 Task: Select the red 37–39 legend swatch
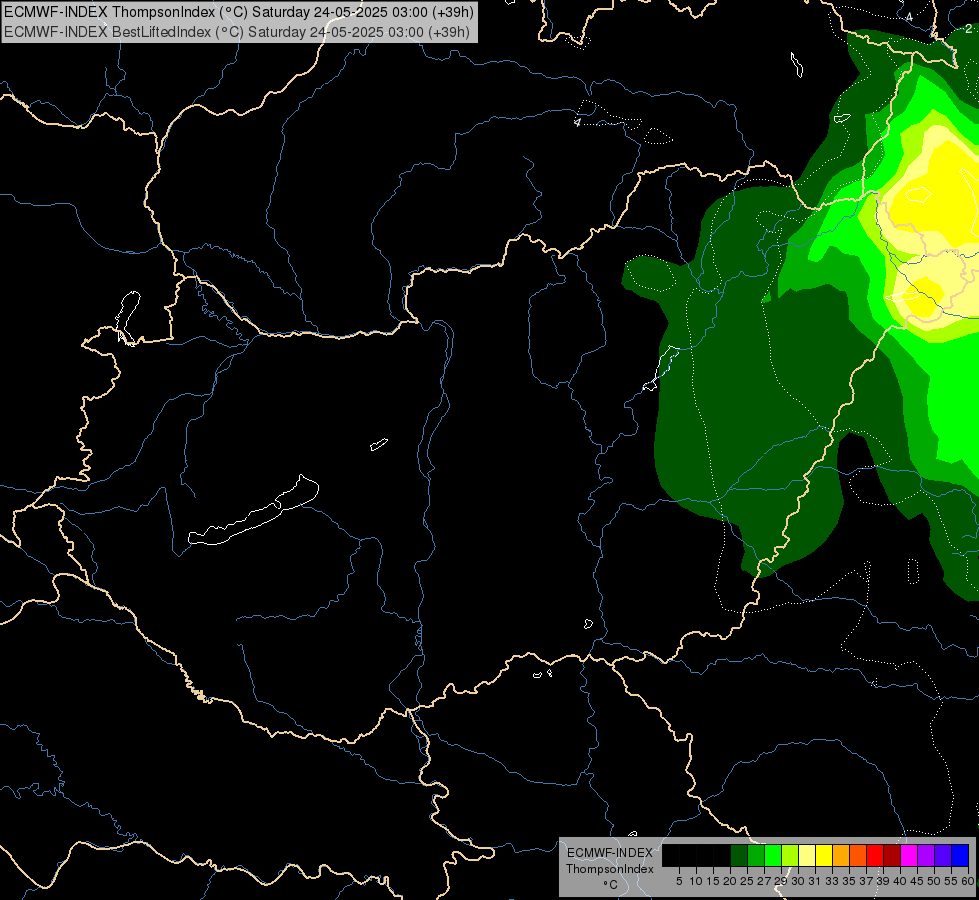click(x=875, y=855)
